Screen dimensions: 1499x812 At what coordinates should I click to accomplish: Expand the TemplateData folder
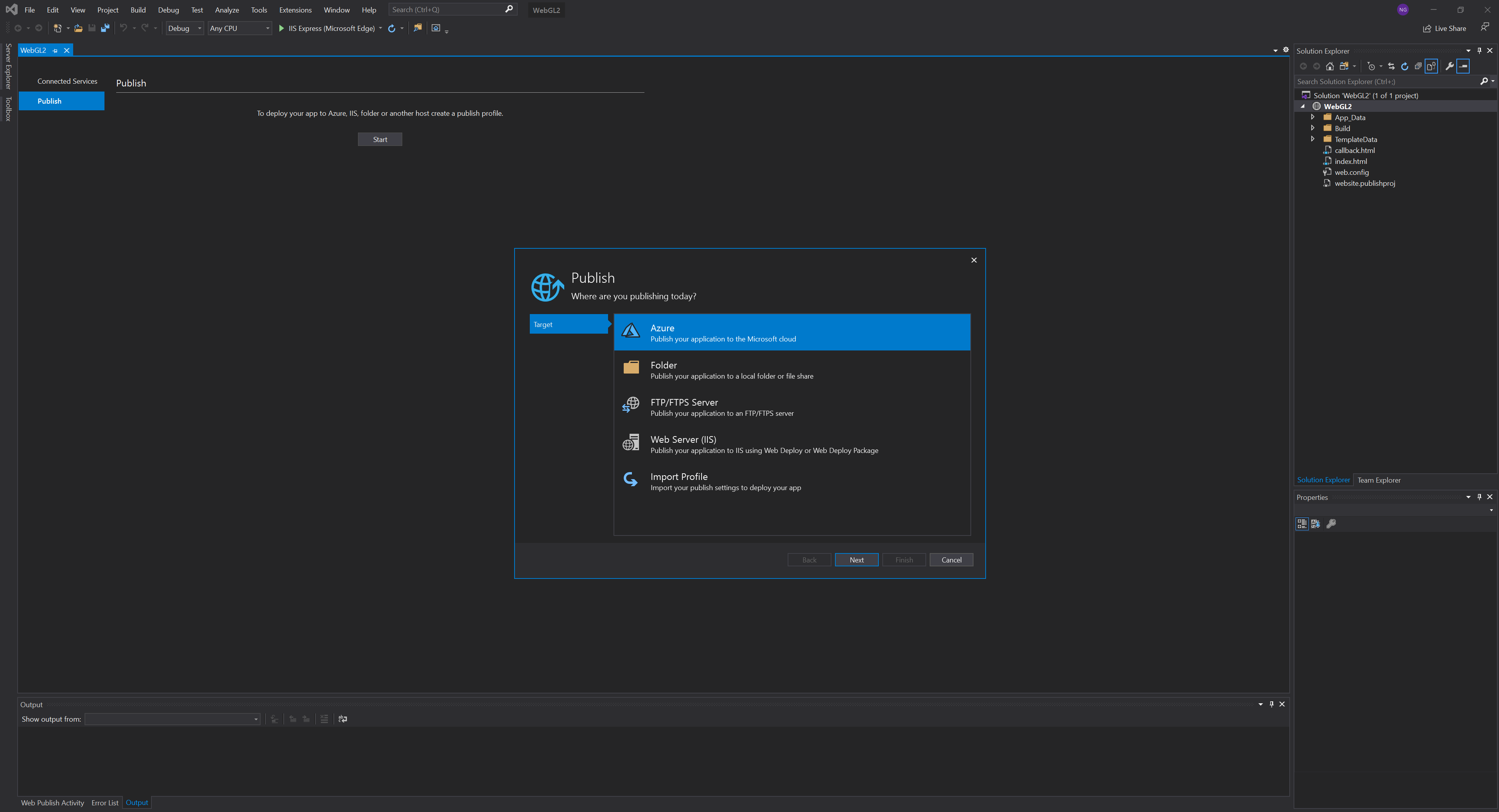[x=1313, y=139]
